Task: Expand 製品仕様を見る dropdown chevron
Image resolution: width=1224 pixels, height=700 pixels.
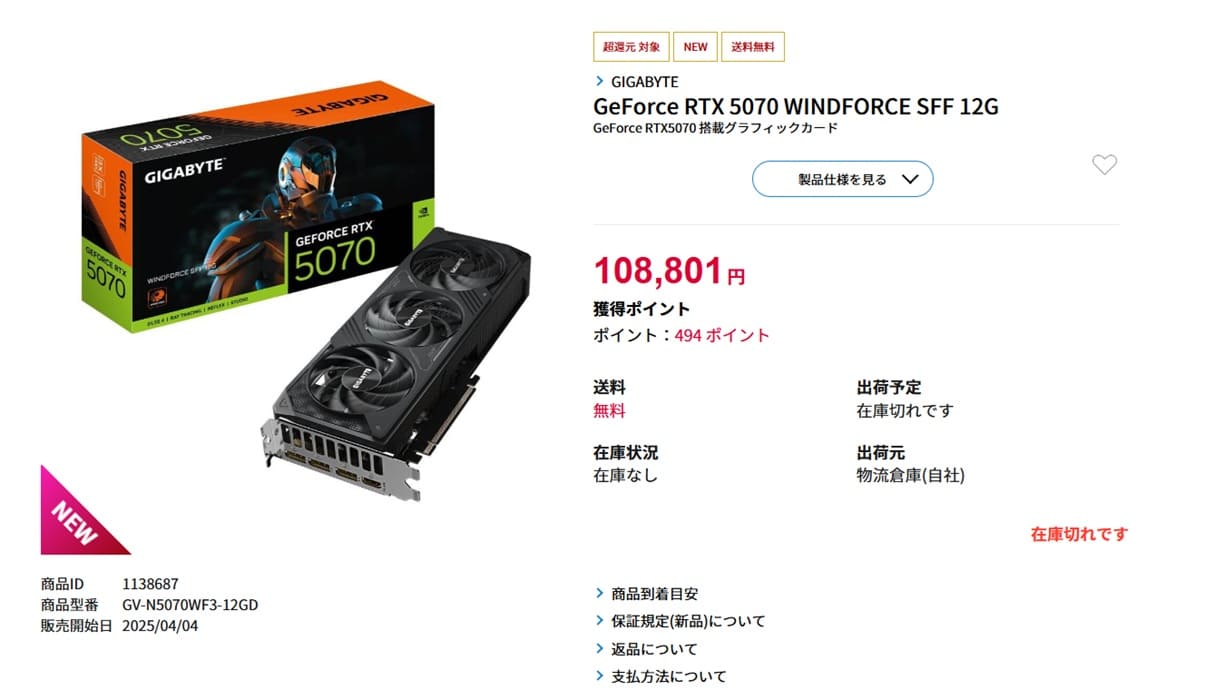Action: (909, 180)
